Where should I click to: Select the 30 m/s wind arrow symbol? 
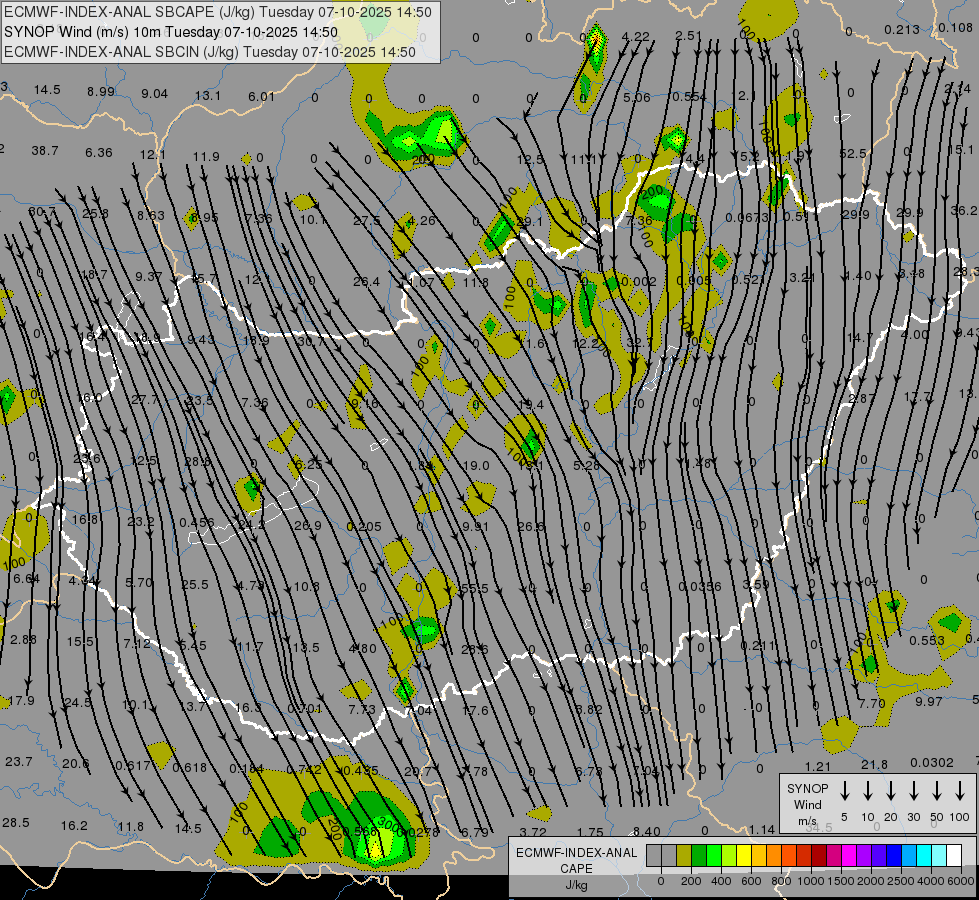[x=914, y=791]
